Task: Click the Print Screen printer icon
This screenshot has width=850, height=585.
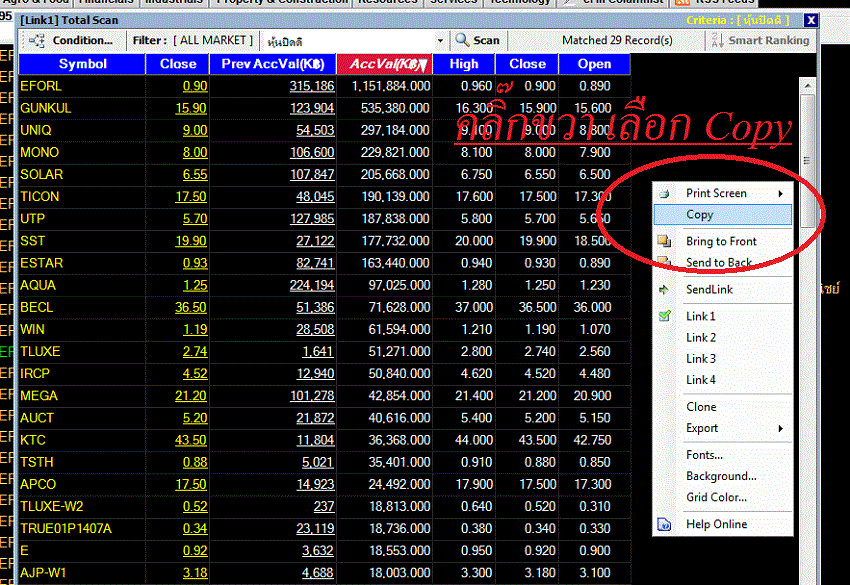Action: pos(665,194)
